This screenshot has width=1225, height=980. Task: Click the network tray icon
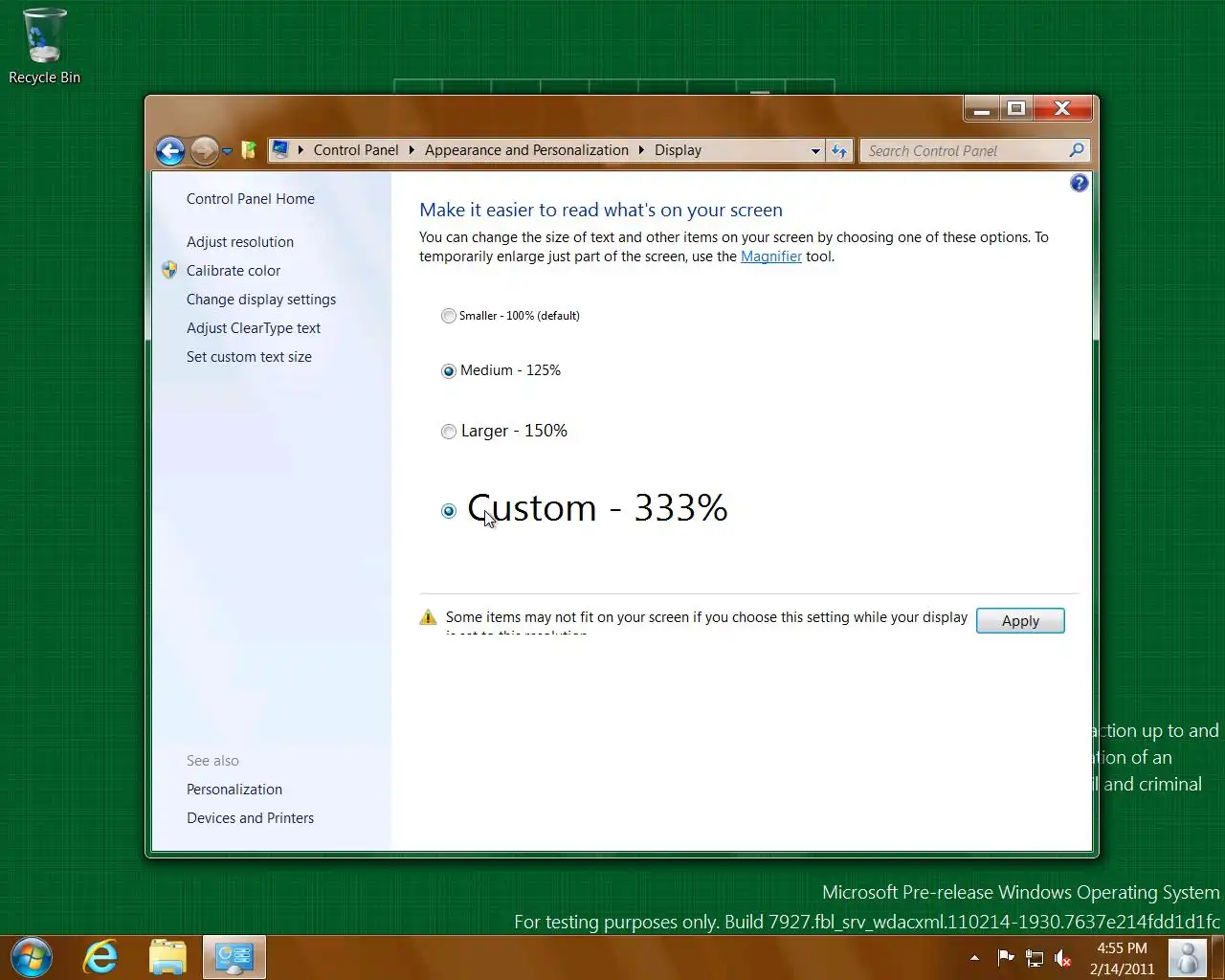[1035, 957]
